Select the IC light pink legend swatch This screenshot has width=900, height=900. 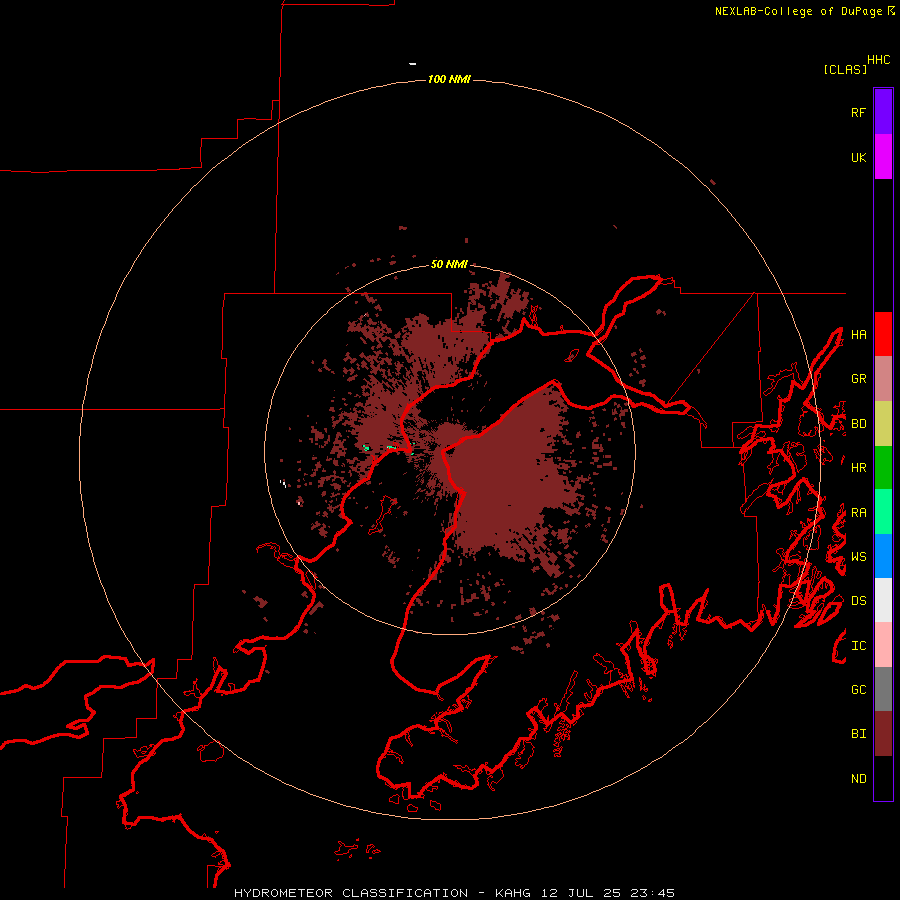coord(883,645)
